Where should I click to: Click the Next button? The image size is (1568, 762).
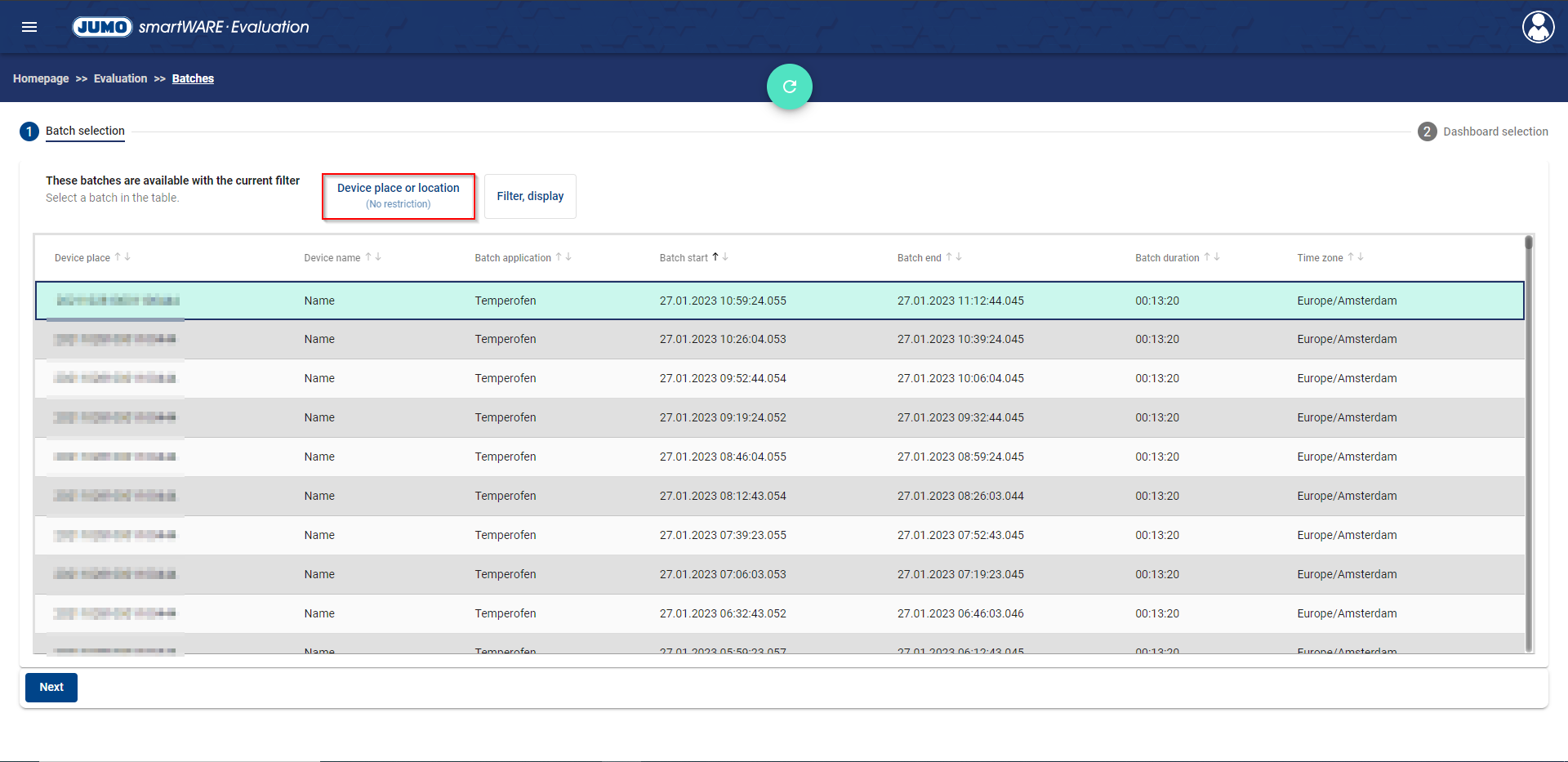[51, 687]
